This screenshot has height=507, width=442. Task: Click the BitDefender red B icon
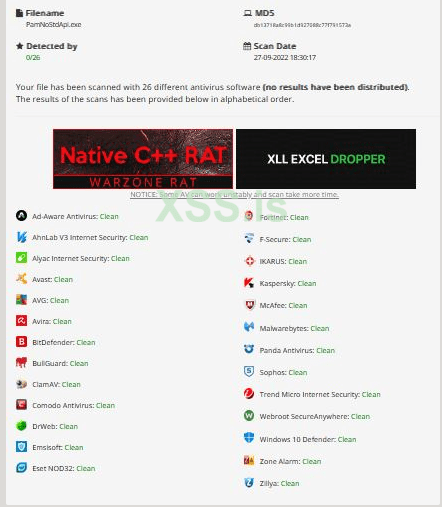(x=21, y=342)
